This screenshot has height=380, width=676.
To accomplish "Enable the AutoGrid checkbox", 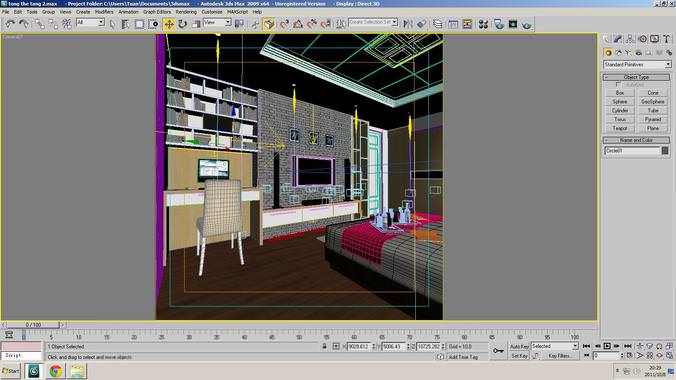I will point(618,85).
